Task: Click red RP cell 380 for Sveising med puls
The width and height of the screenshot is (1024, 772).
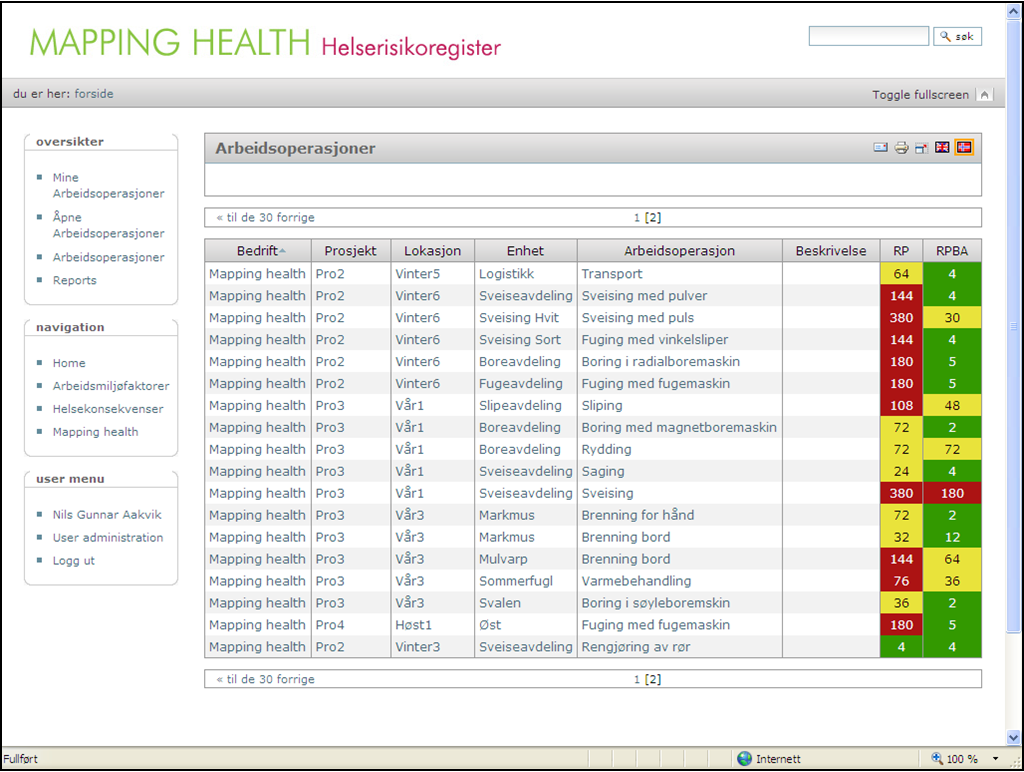Action: coord(901,318)
